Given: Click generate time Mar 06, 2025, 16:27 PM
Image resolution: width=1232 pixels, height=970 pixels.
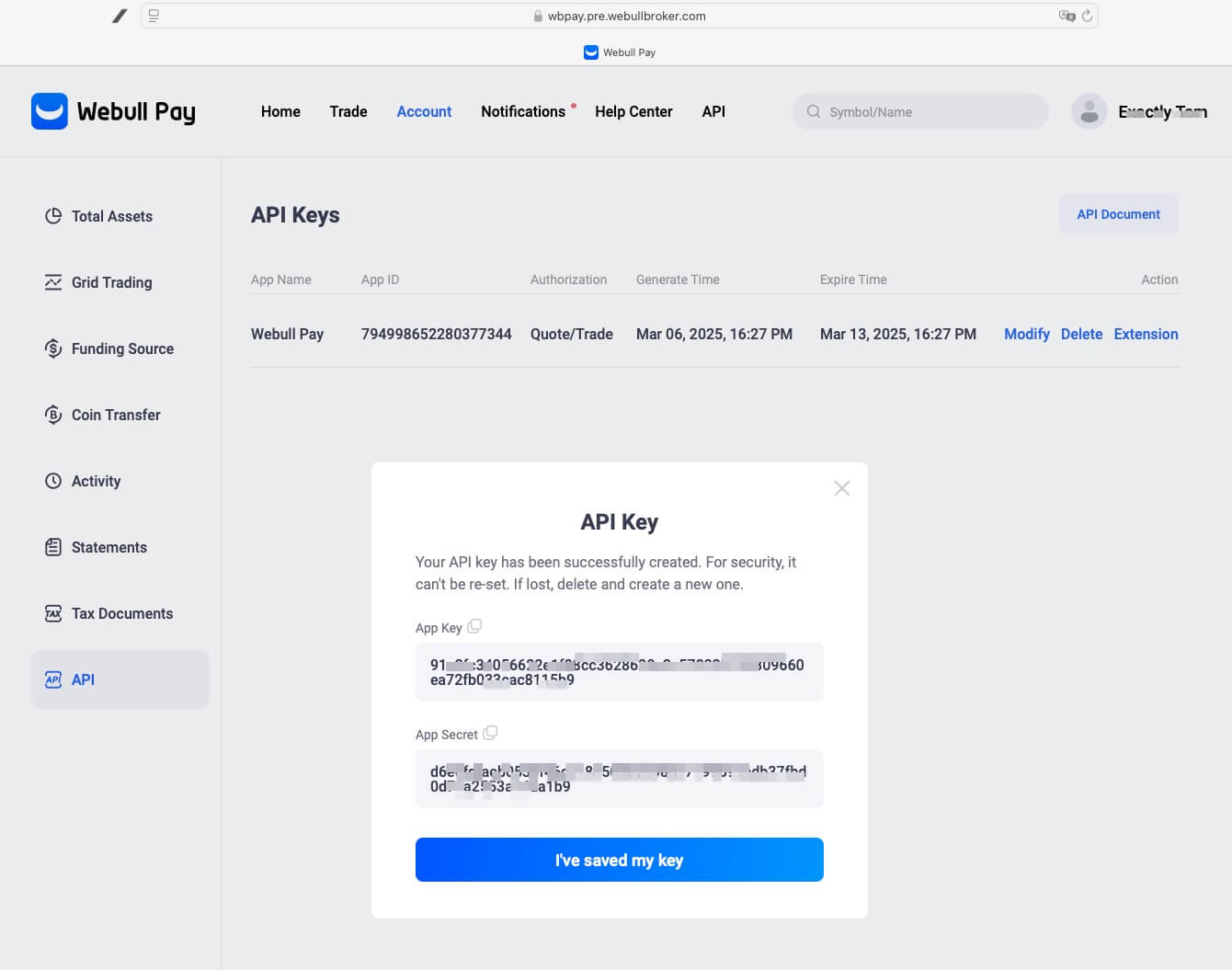Looking at the screenshot, I should [x=714, y=334].
